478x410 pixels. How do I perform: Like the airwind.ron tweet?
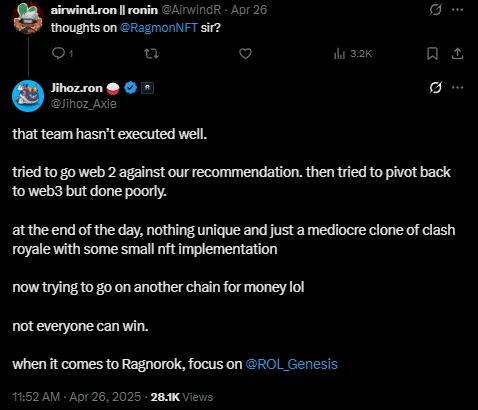(246, 53)
